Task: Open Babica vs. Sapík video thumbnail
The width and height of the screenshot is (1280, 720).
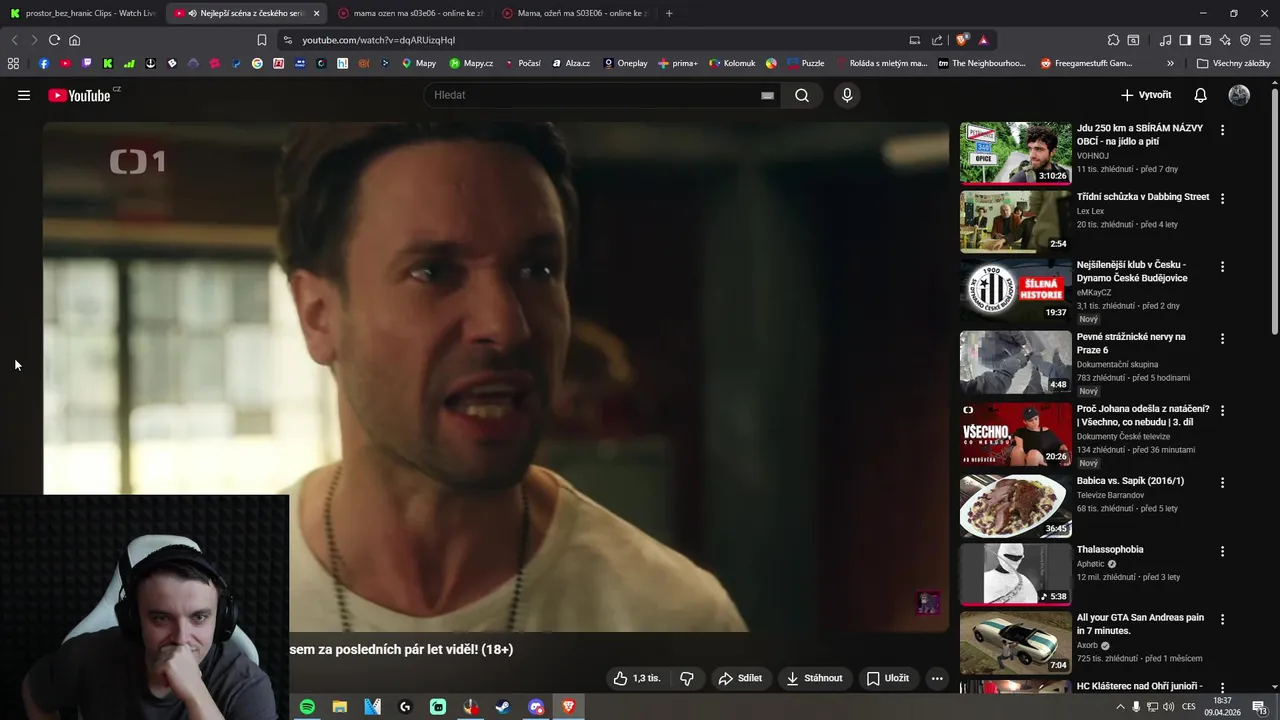Action: [1015, 506]
